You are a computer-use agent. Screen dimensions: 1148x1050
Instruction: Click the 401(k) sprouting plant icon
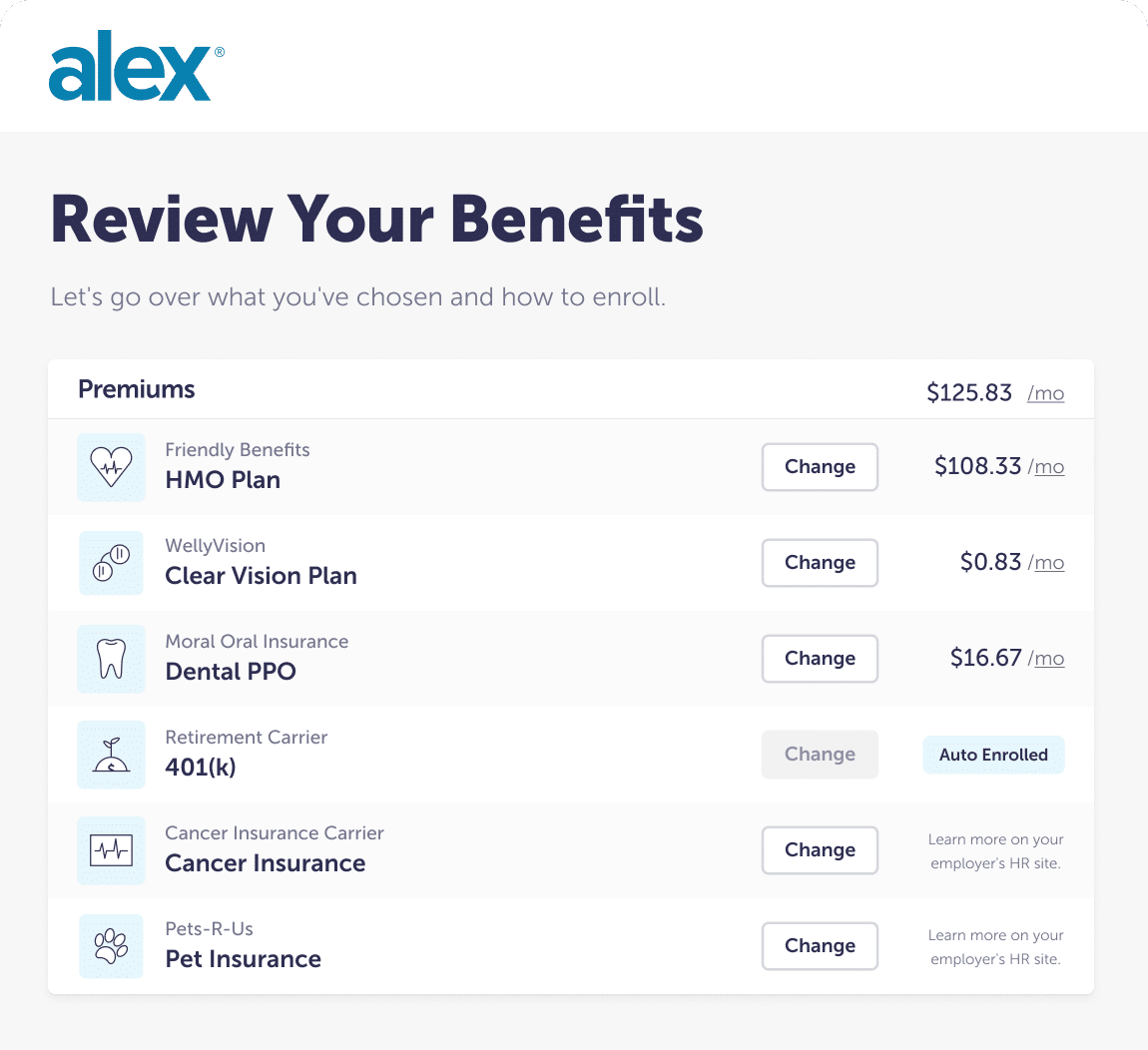click(111, 755)
